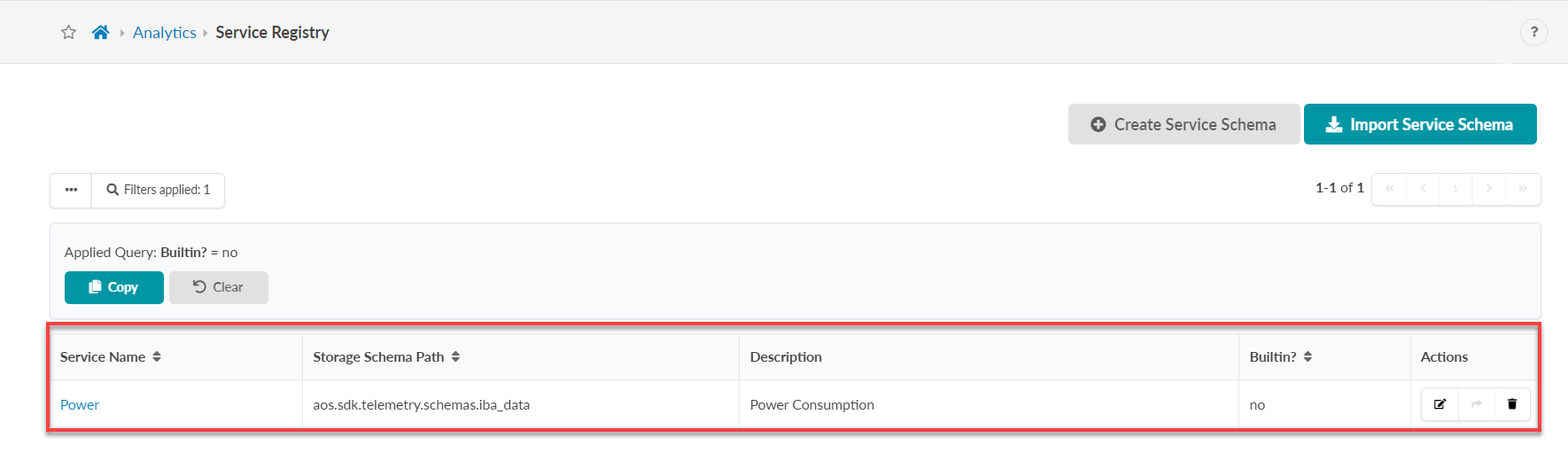Click the edit icon for Power service
The height and width of the screenshot is (469, 1568).
point(1440,404)
